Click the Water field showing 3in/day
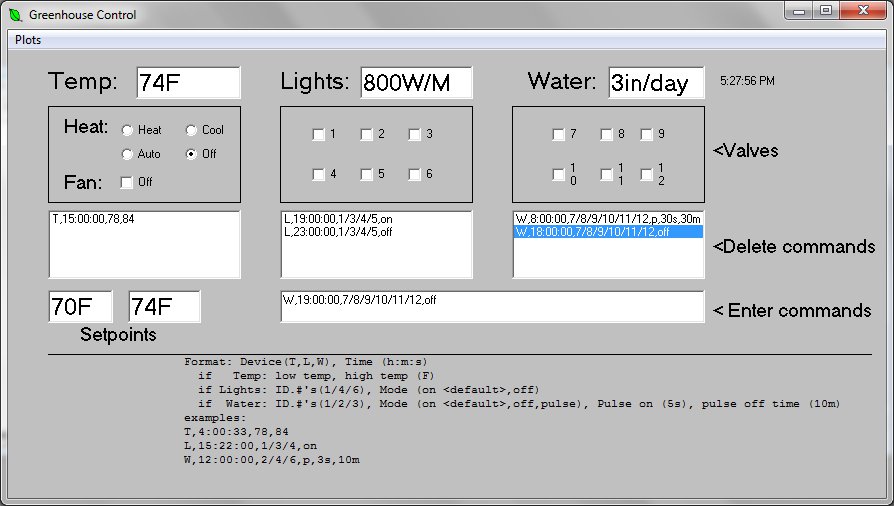894x506 pixels. (x=656, y=83)
